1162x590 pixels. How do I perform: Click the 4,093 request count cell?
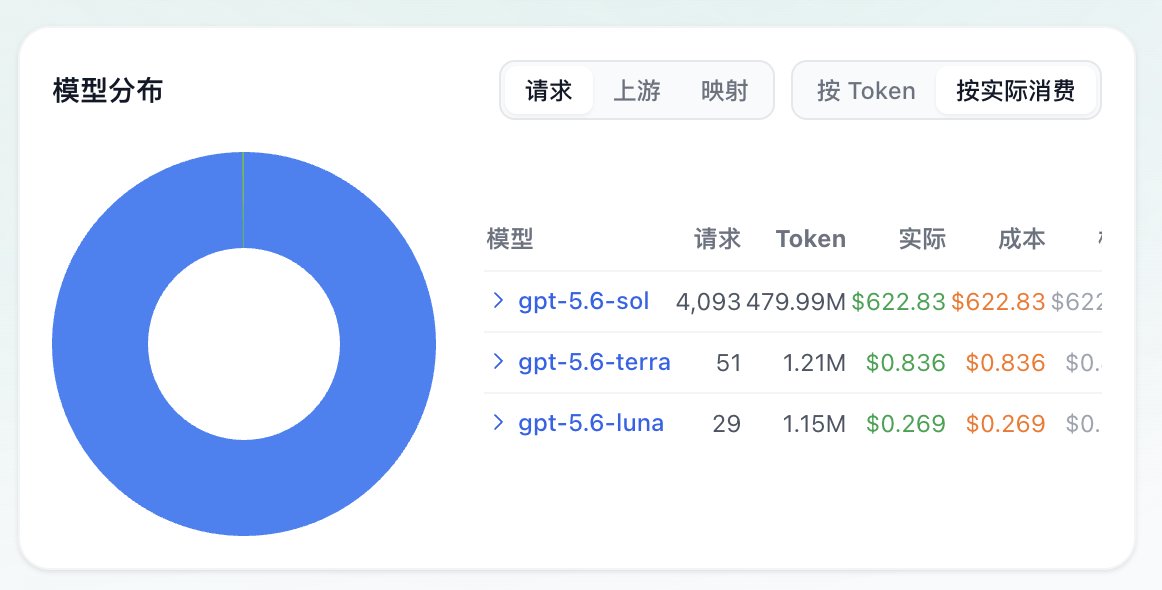[708, 302]
